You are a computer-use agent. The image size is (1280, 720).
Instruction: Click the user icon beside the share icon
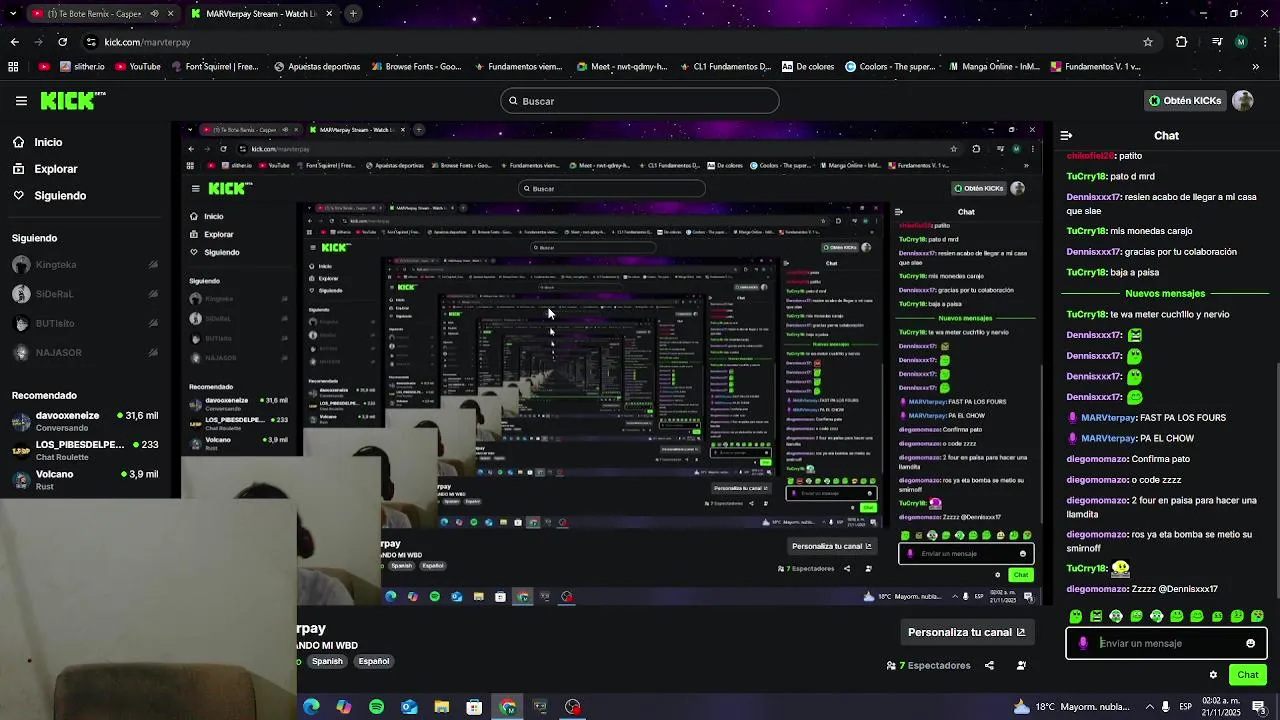point(1021,665)
